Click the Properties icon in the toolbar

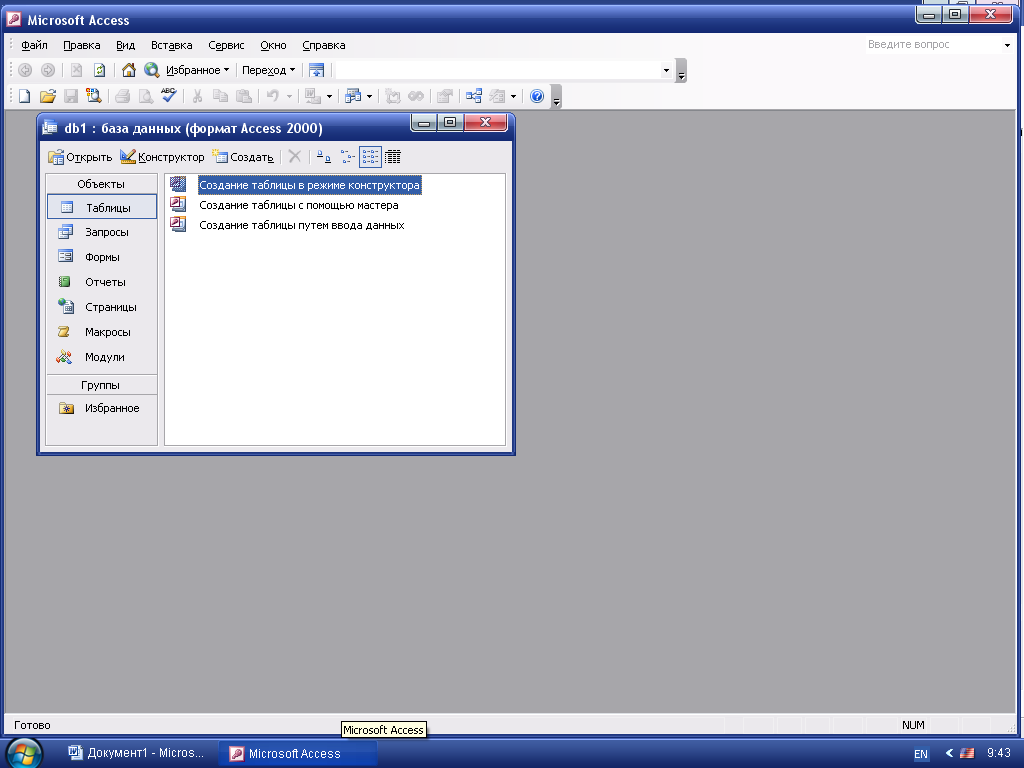(445, 96)
